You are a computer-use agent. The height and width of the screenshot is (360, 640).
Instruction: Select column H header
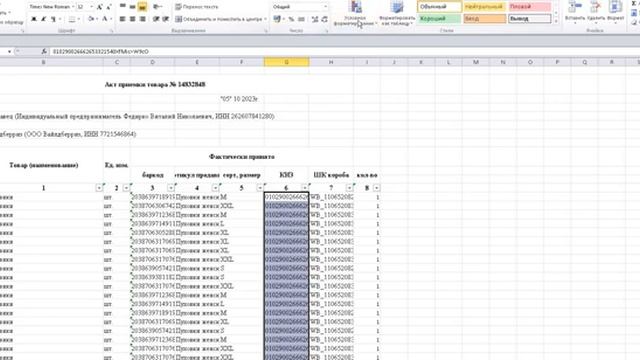pyautogui.click(x=331, y=62)
